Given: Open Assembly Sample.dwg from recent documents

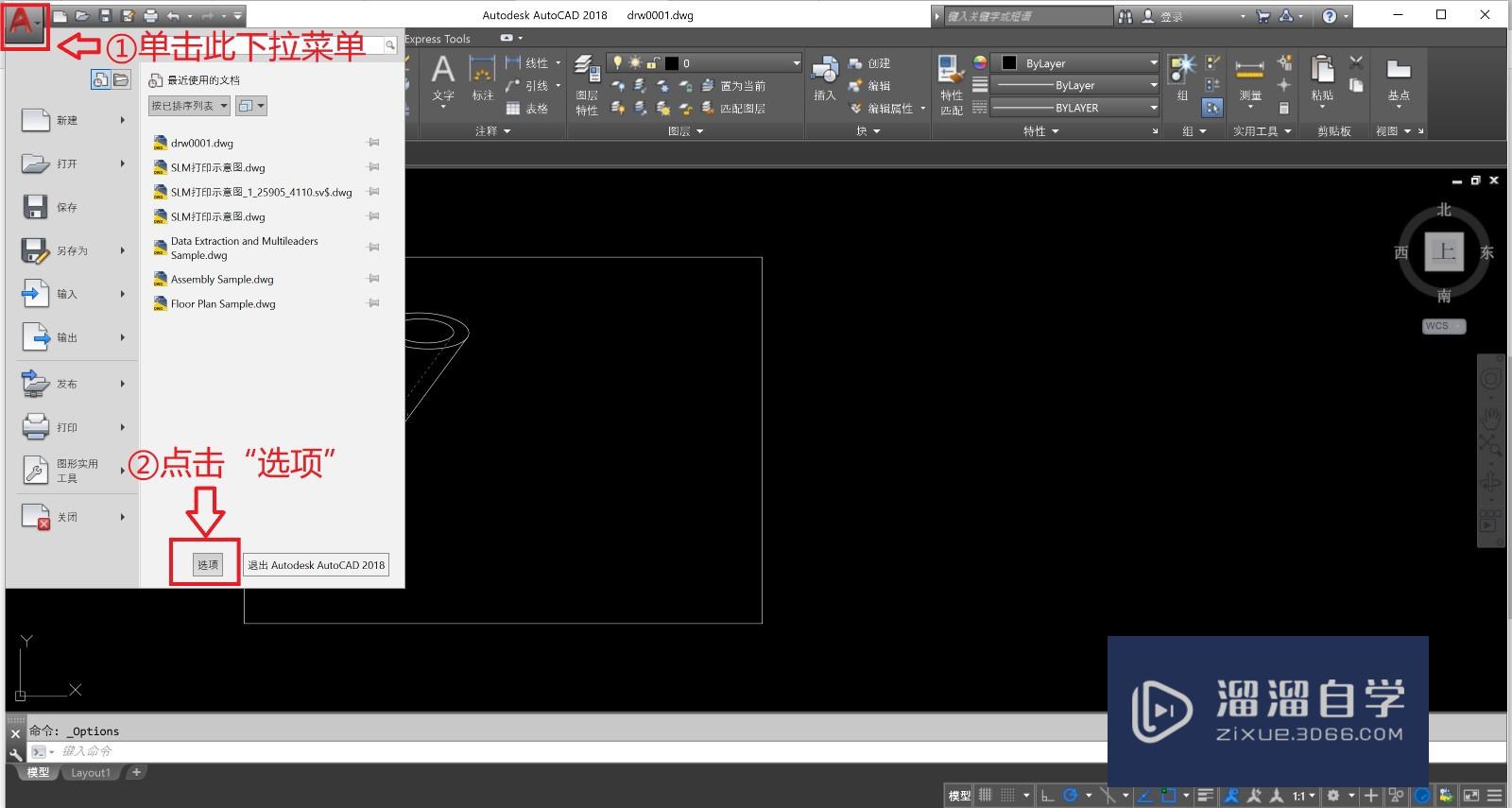Looking at the screenshot, I should tap(222, 279).
